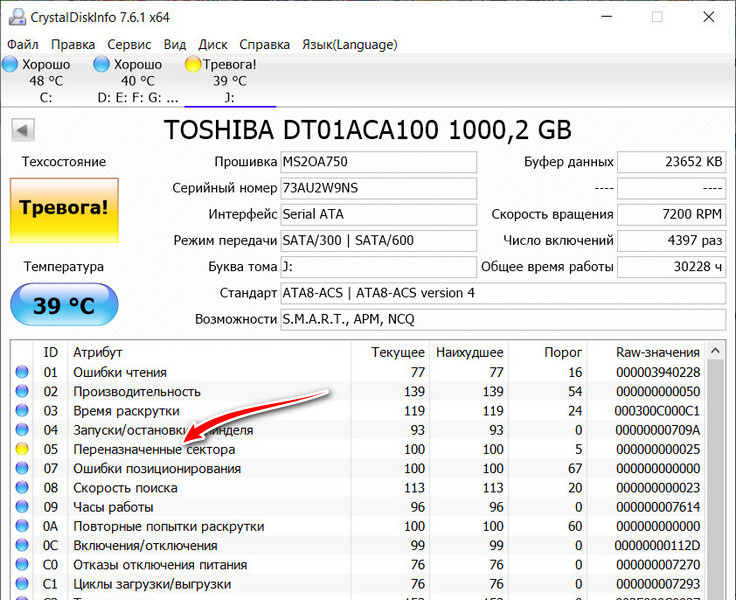Click raw value 000000007614
Screen dimensions: 736x600
(658, 507)
